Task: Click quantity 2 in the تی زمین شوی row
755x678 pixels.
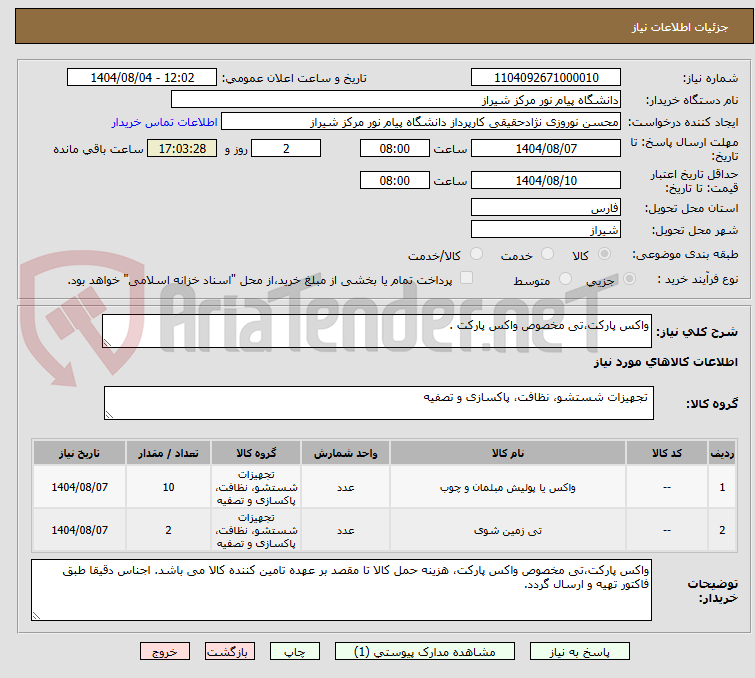Action: [168, 530]
